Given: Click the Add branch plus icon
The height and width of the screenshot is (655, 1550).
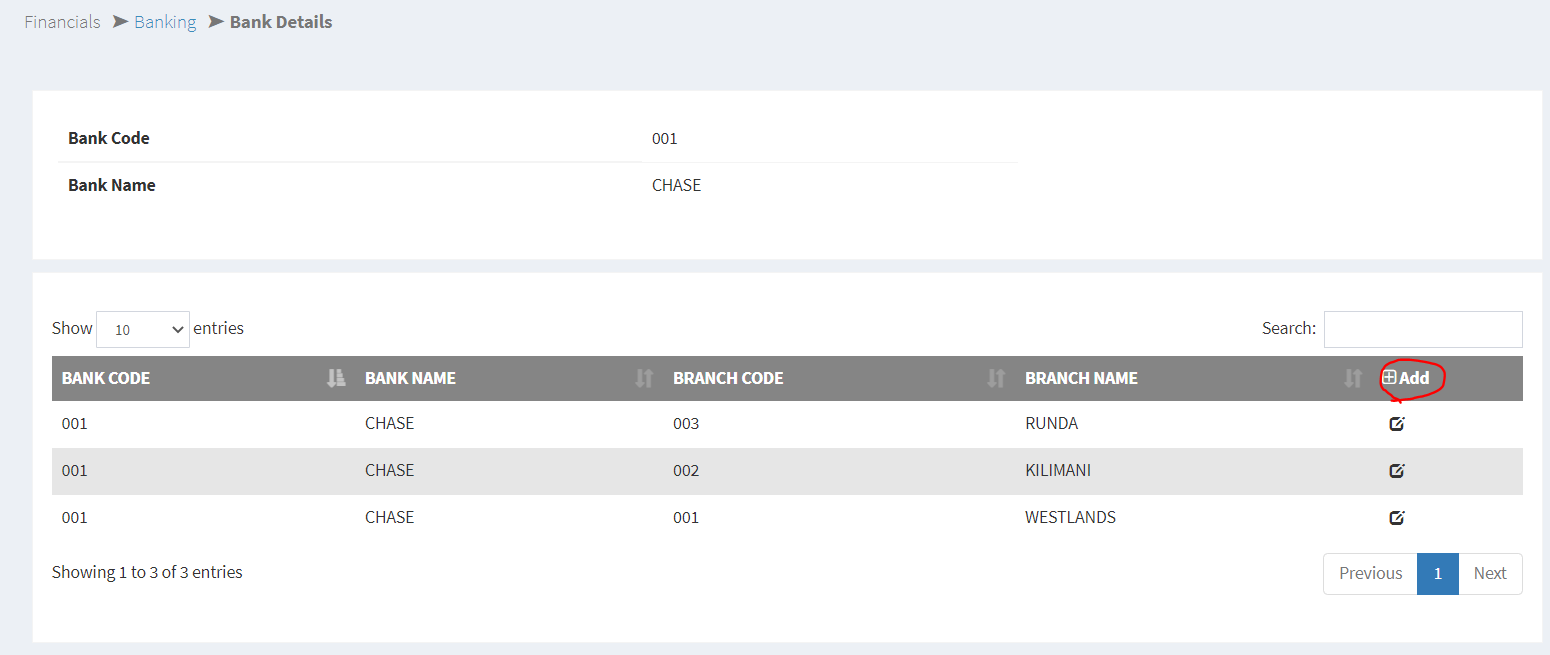Looking at the screenshot, I should click(1390, 378).
